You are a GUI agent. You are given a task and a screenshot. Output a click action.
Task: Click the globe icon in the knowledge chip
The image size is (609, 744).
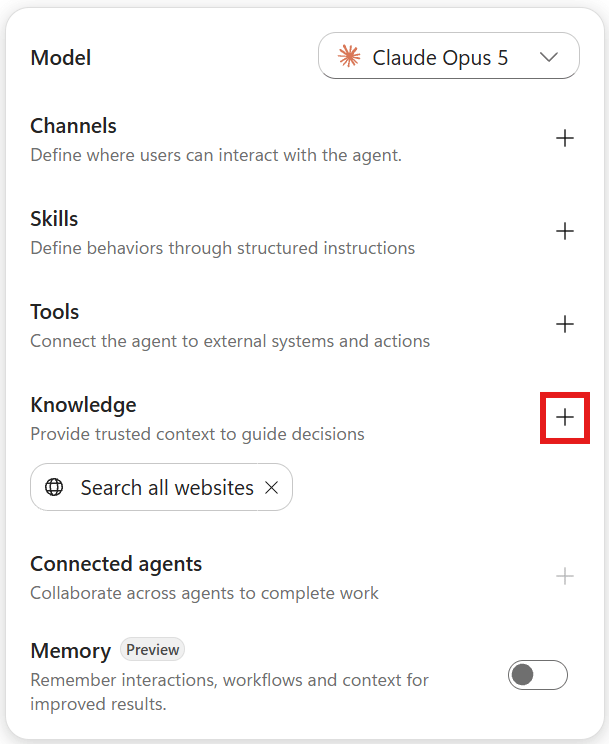click(54, 487)
